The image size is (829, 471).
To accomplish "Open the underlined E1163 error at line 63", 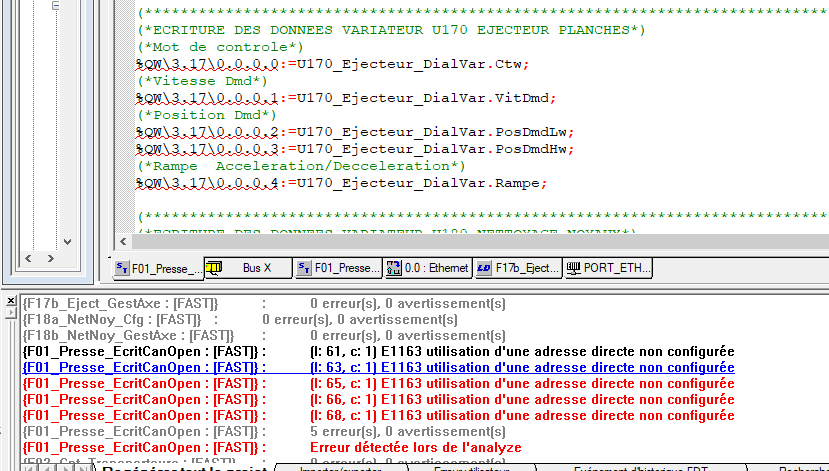I will click(521, 368).
